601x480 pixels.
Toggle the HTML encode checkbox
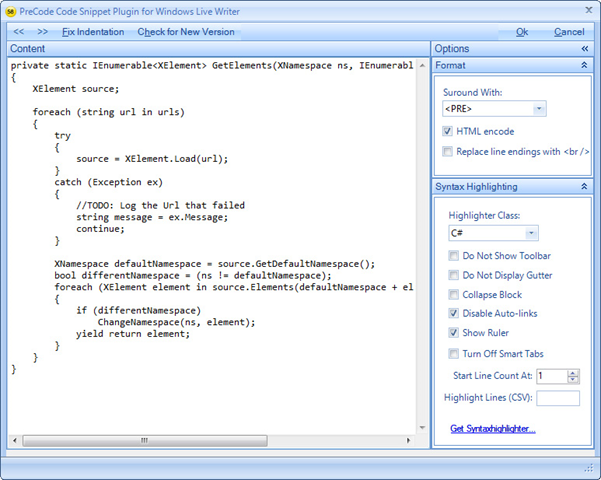tap(447, 131)
